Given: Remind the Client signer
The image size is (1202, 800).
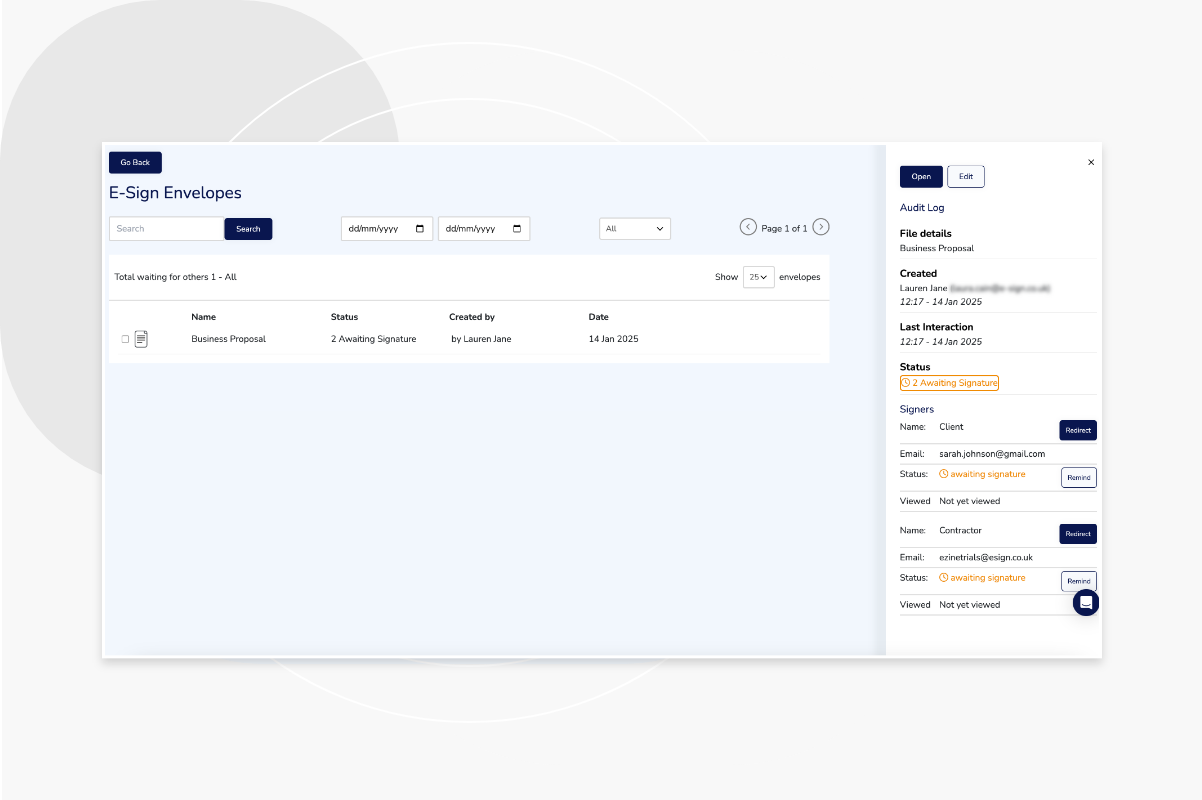Looking at the screenshot, I should point(1079,478).
